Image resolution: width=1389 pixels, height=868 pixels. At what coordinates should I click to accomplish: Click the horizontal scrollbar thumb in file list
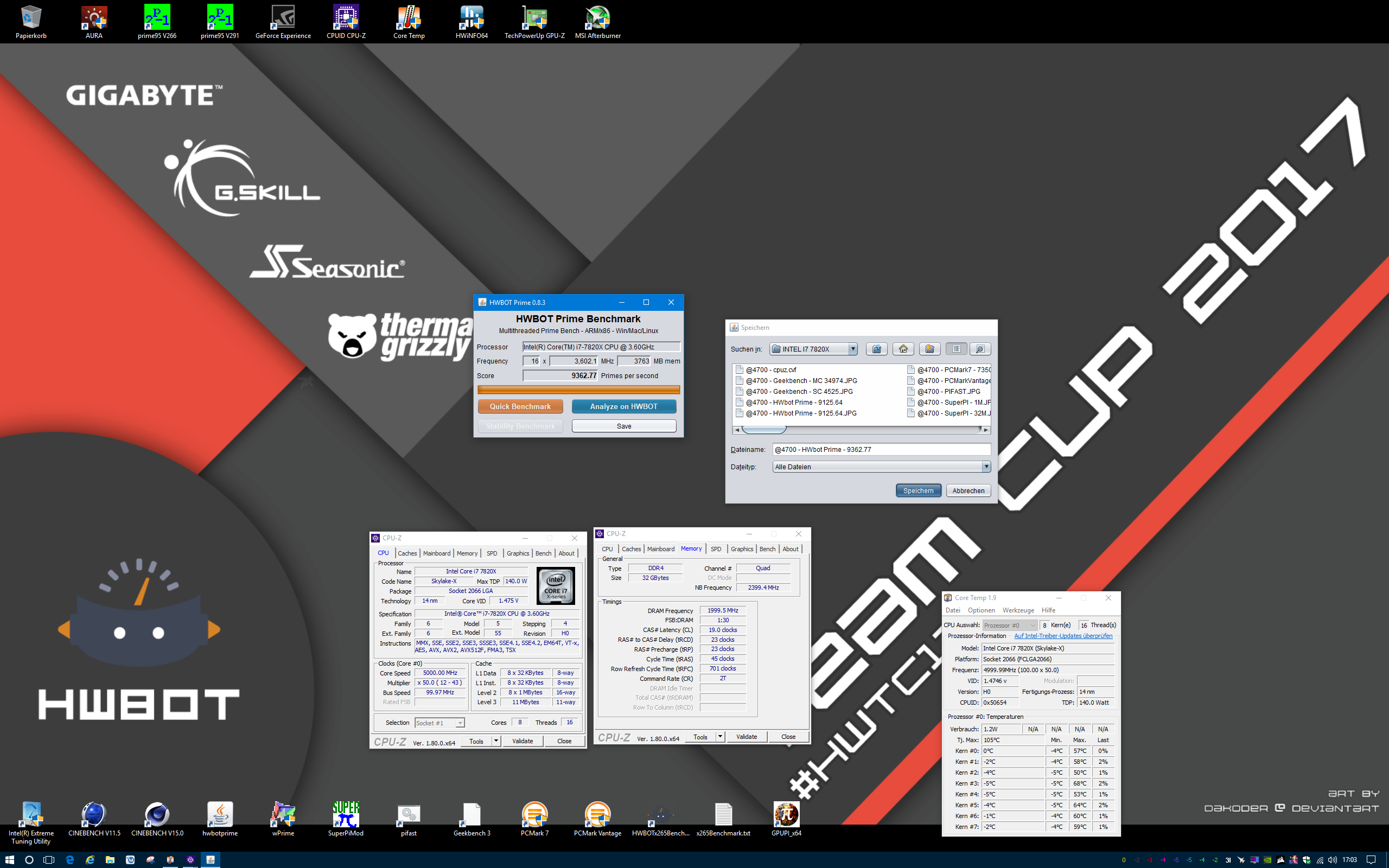[x=763, y=430]
